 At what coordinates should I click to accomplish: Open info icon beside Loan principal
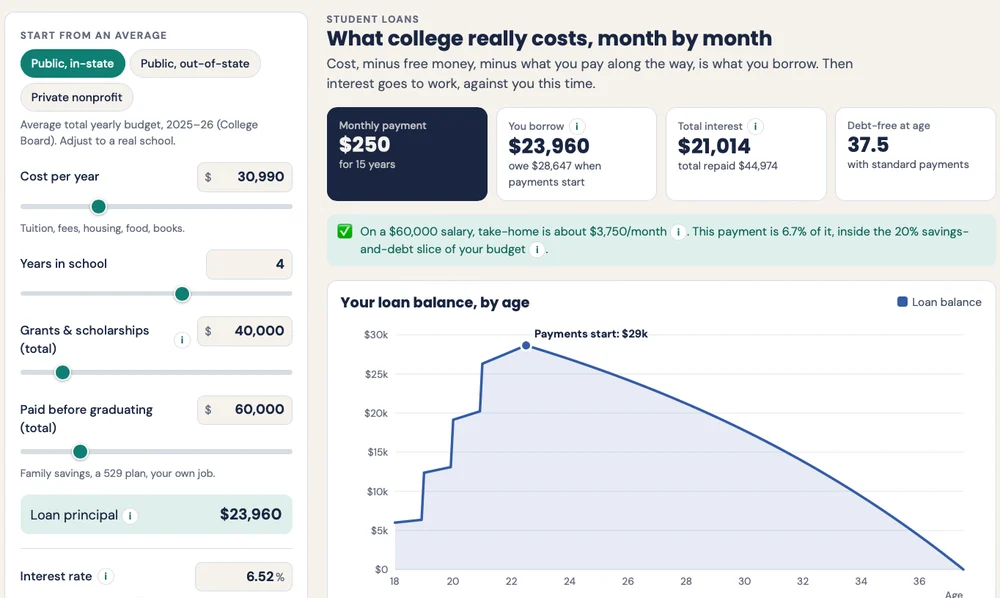[x=130, y=516]
